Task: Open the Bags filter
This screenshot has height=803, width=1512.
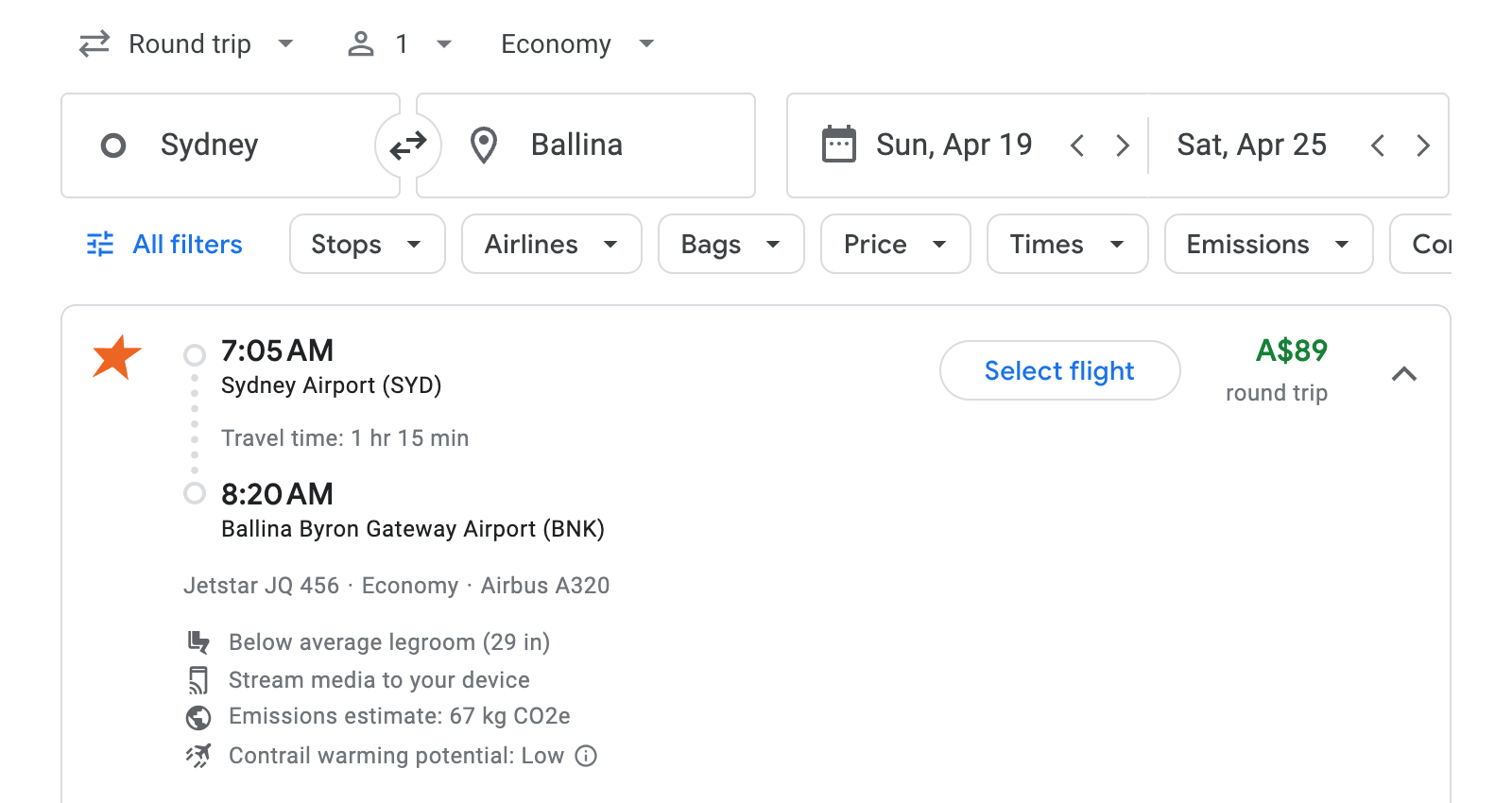Action: pos(730,244)
